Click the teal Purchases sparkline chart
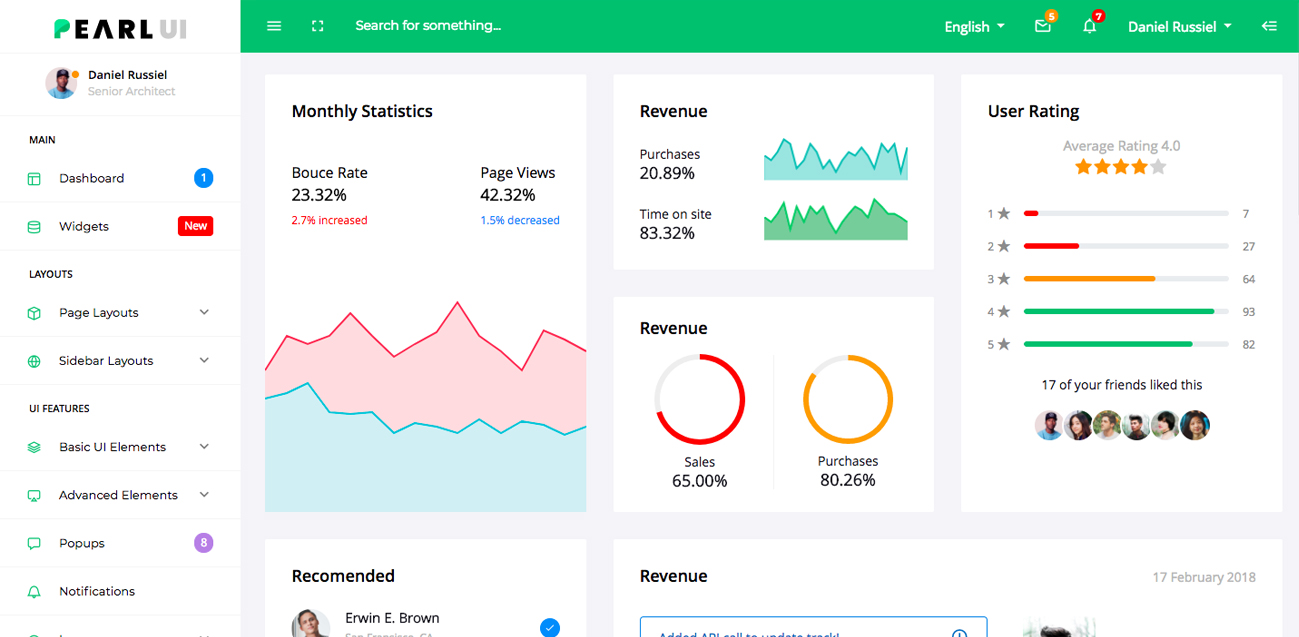 (x=836, y=159)
